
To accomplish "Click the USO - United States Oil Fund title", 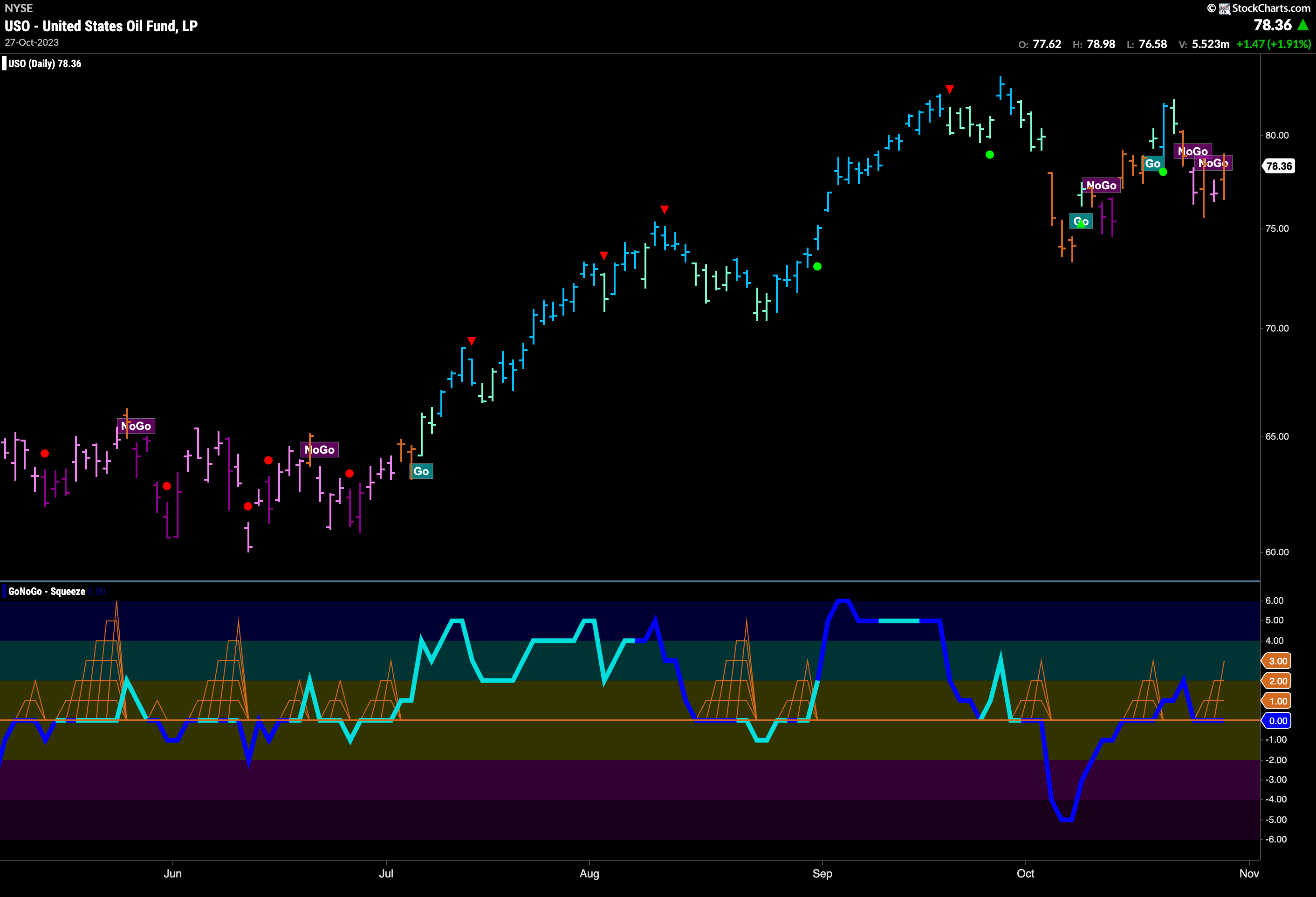I will point(102,26).
